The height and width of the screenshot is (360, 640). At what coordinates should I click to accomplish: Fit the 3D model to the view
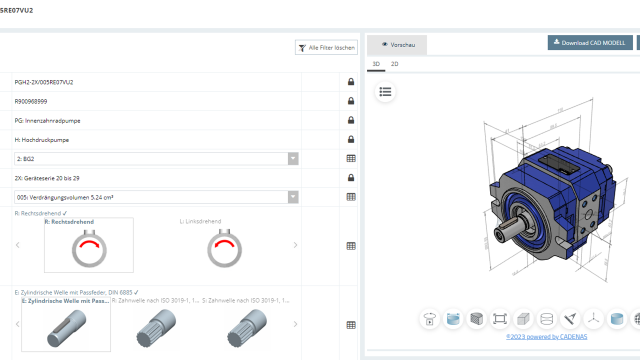pos(500,319)
